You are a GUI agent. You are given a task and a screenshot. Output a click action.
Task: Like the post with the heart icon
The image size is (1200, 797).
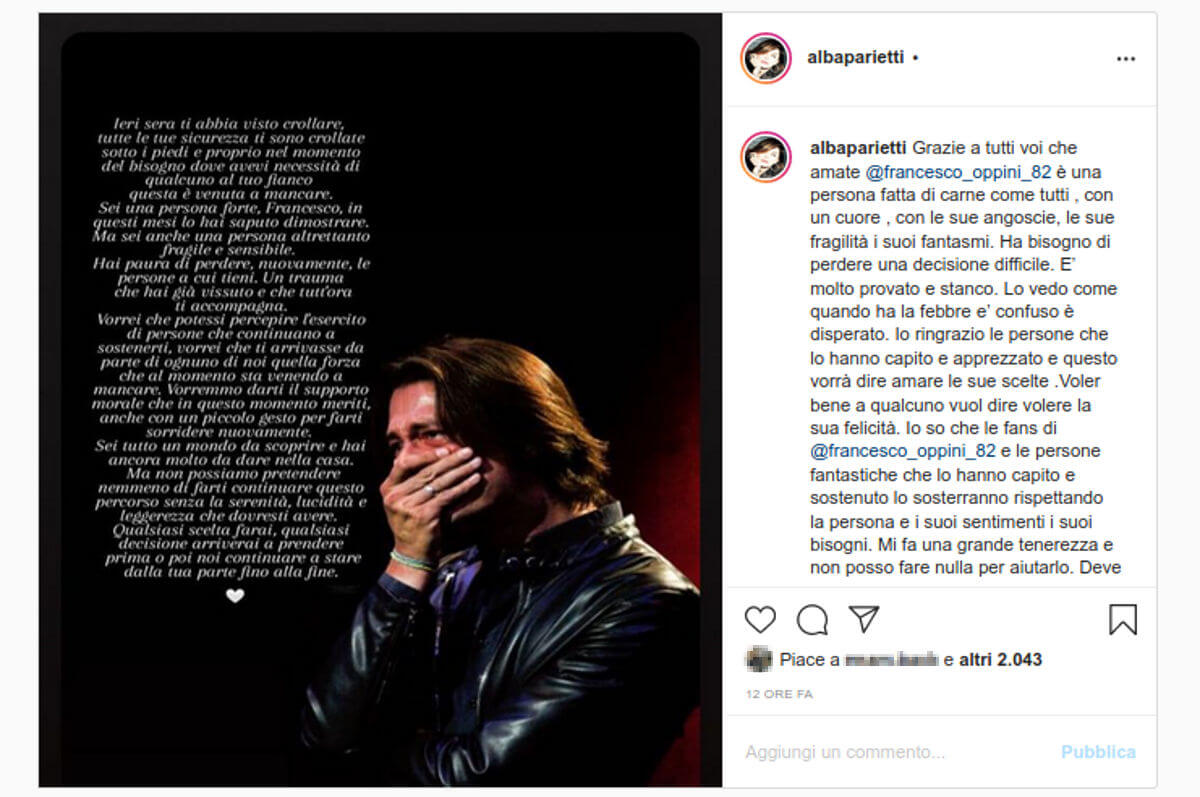coord(760,620)
